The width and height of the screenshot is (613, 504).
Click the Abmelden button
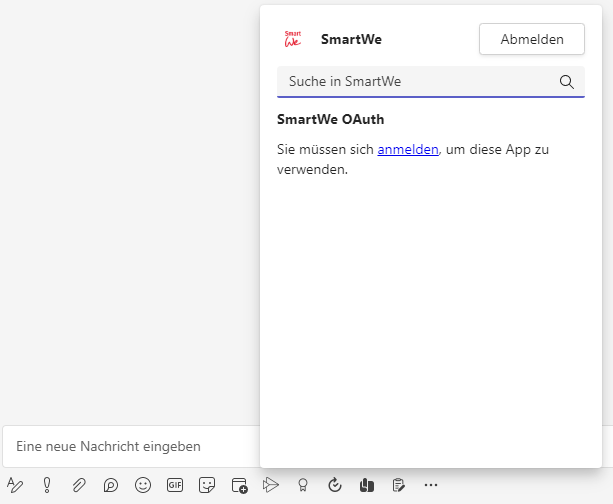[x=531, y=40]
